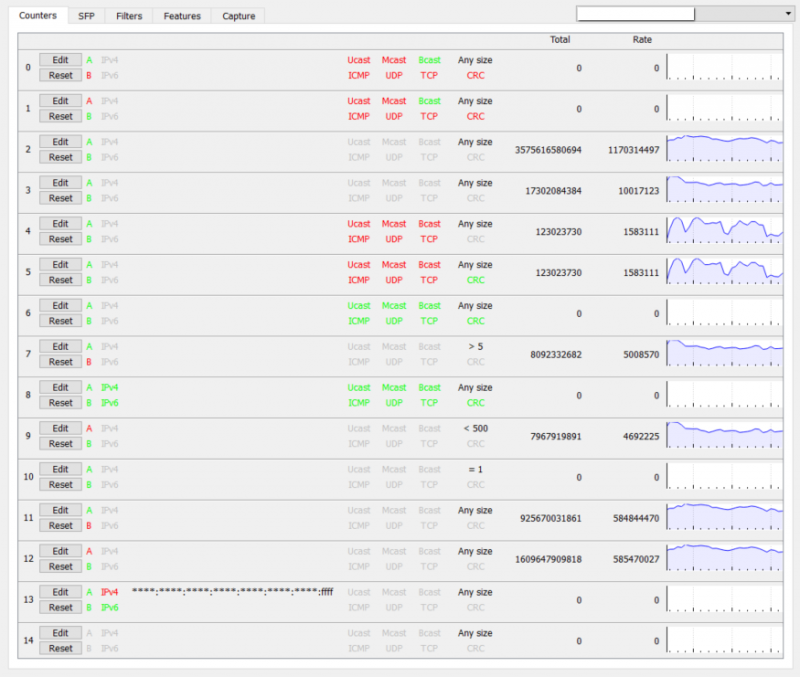Click Edit button for counter 0
800x677 pixels.
[x=60, y=60]
